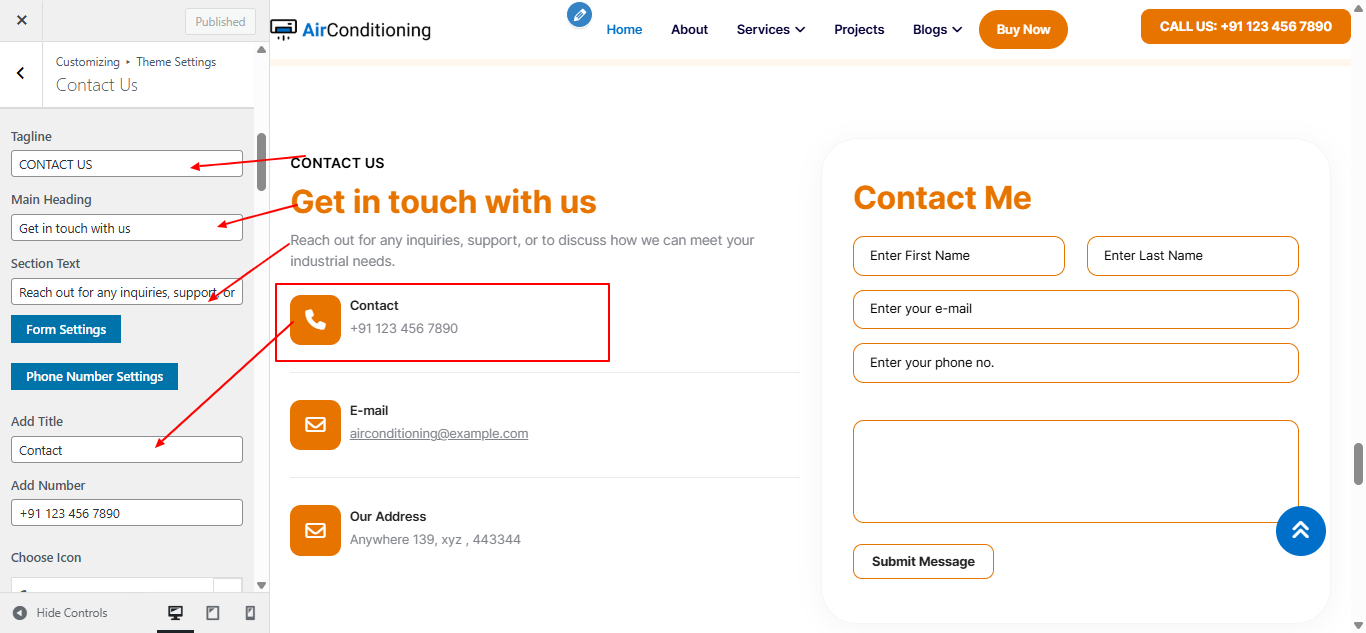Click into the Add Title input field
Screen dimensions: 1366x633
click(x=127, y=450)
